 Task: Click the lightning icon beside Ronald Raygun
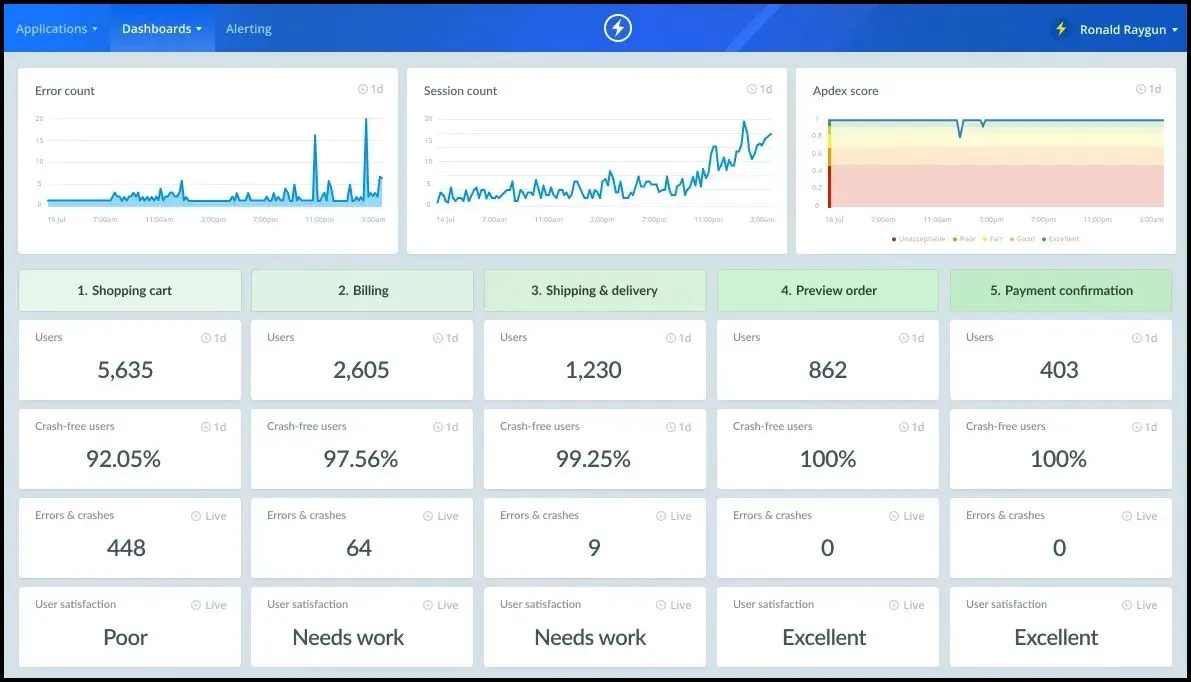(1061, 29)
